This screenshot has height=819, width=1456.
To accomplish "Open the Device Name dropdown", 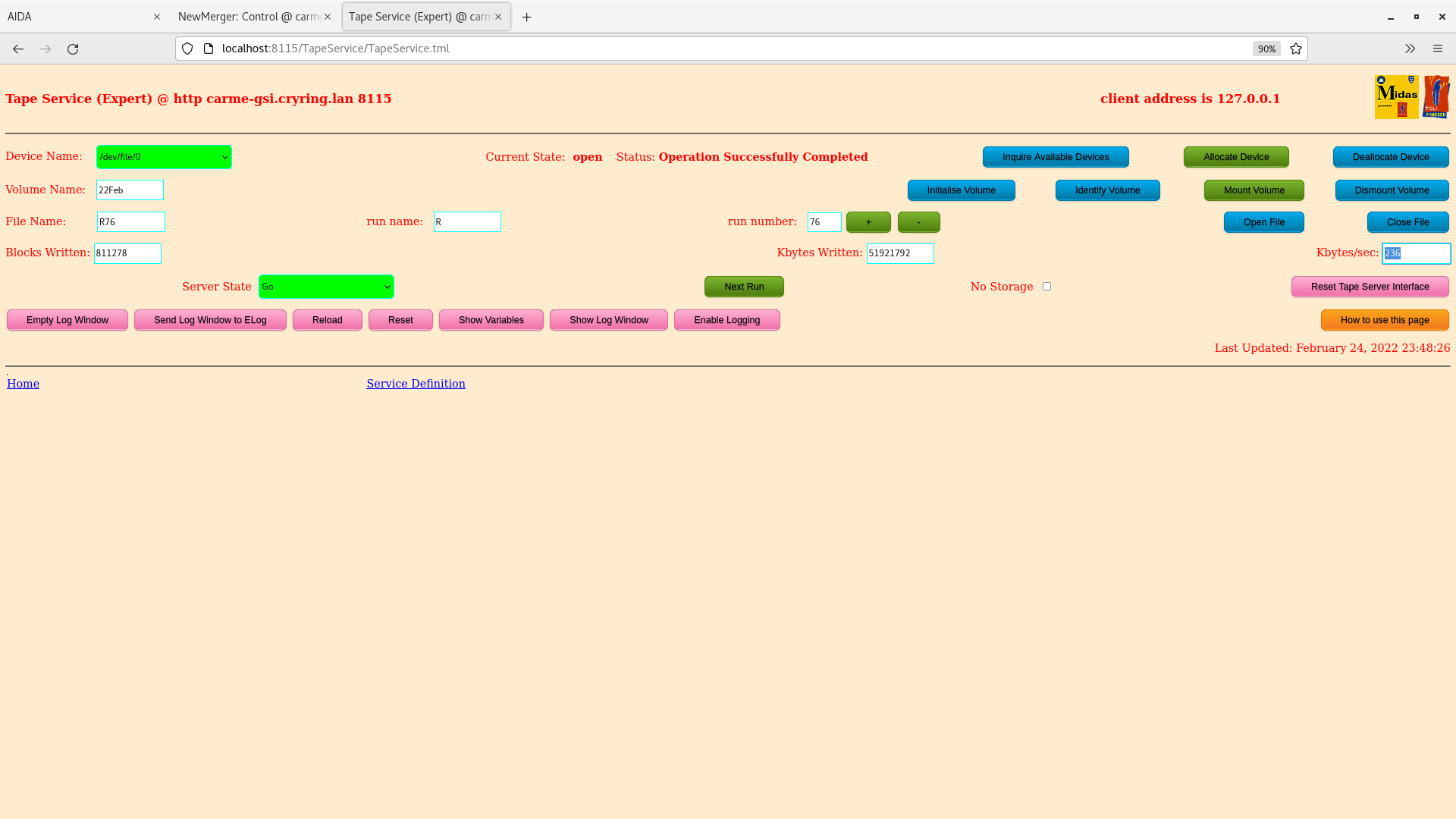I will coord(164,157).
